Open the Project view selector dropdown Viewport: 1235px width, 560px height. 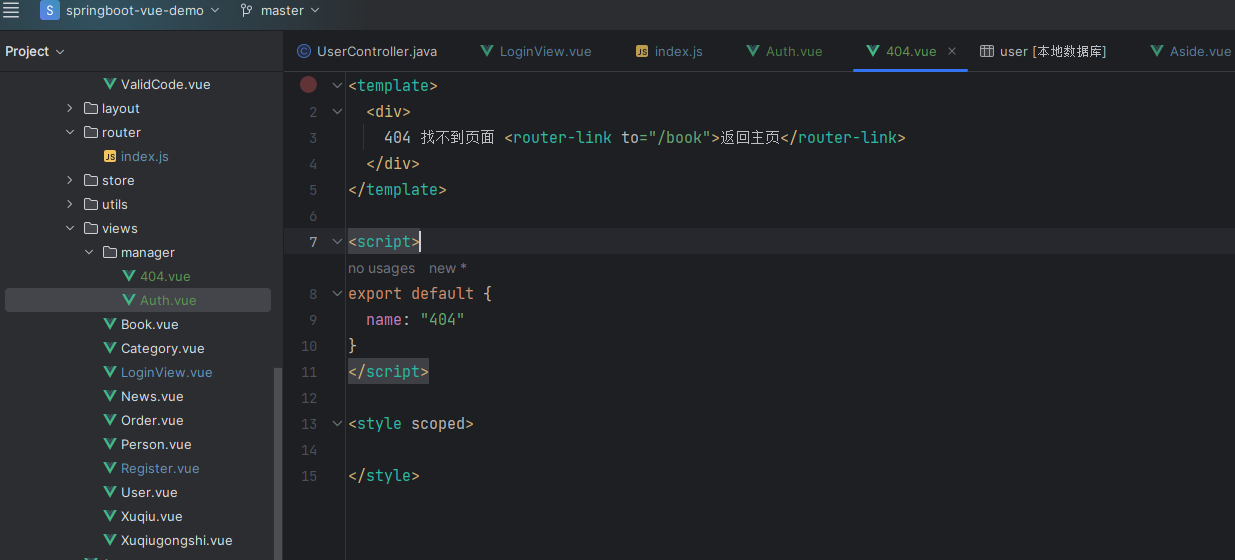tap(35, 51)
